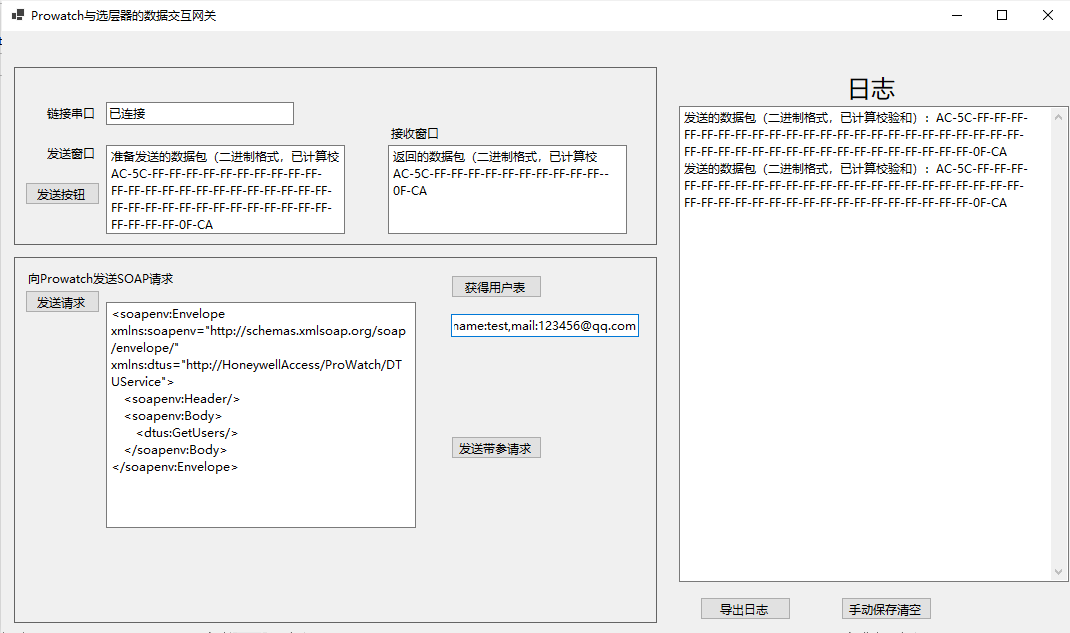Click the log scrollbar up arrow
The width and height of the screenshot is (1070, 633).
(1058, 117)
